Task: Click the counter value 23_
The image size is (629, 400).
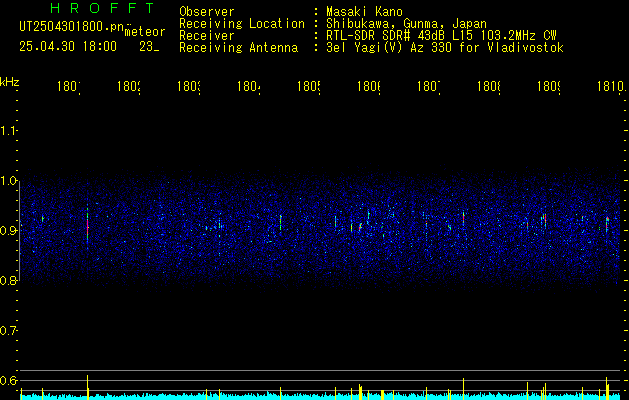Action: tap(149, 47)
